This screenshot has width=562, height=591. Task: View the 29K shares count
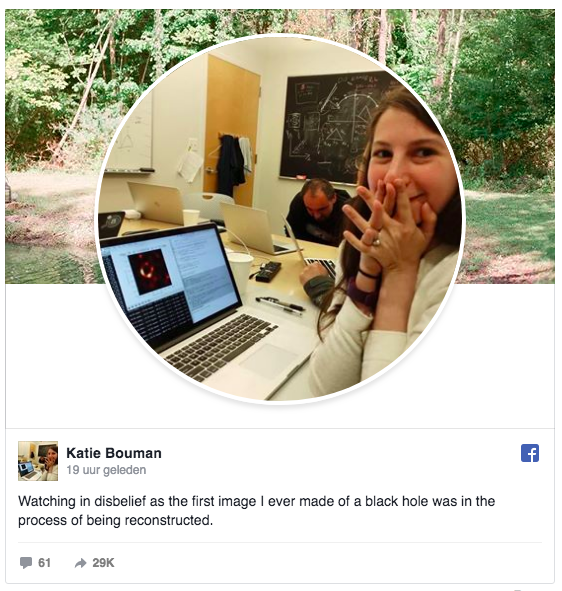[x=103, y=563]
